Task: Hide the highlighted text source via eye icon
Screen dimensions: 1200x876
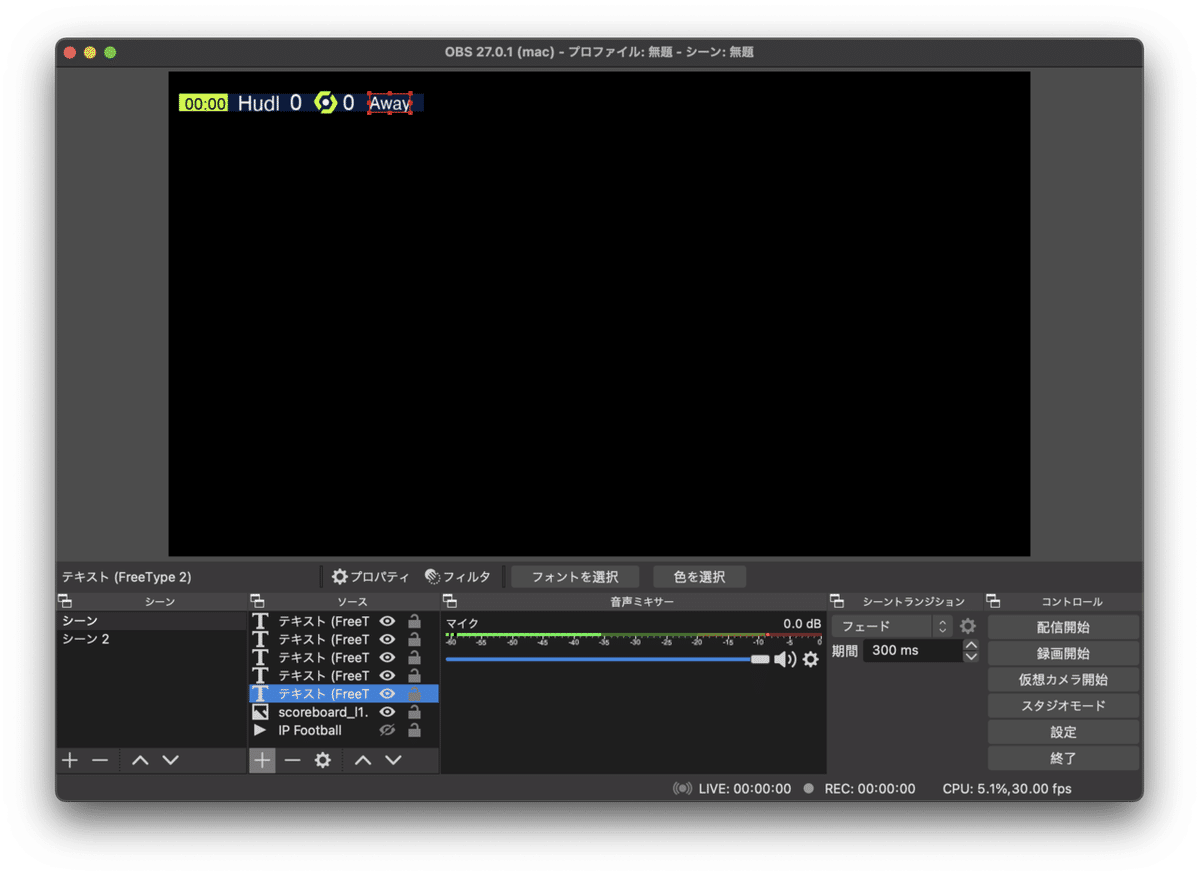Action: click(387, 694)
